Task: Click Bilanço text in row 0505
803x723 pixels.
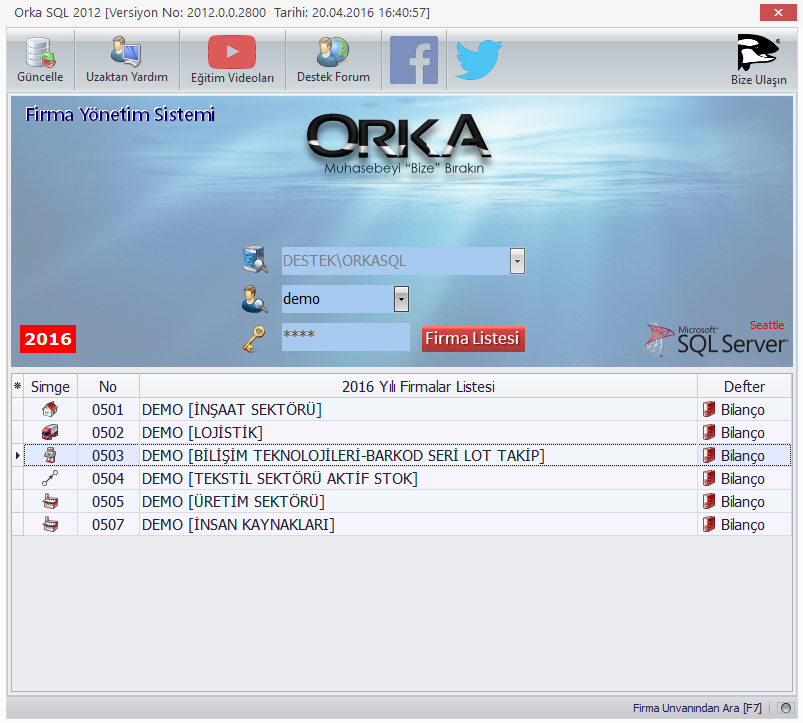Action: 743,501
